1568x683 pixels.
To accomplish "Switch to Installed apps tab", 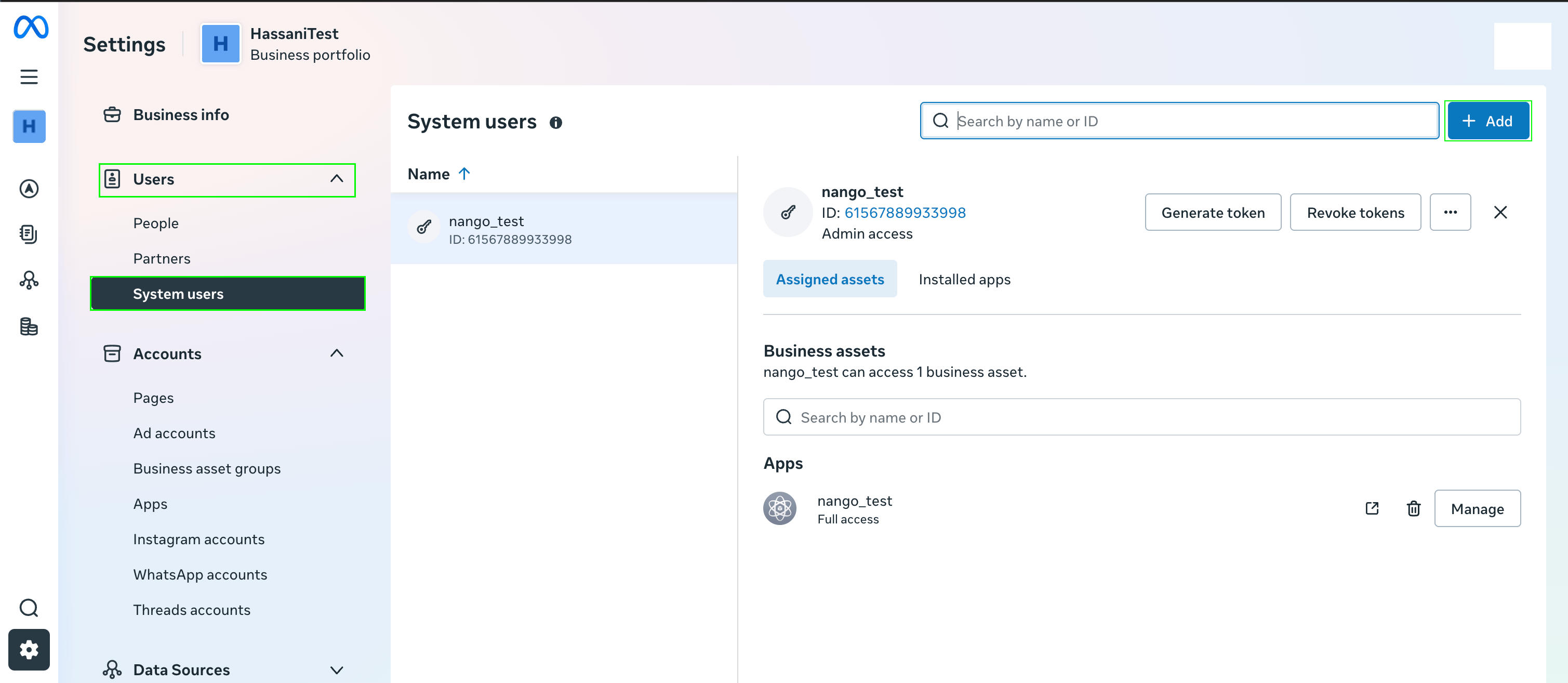I will [964, 279].
